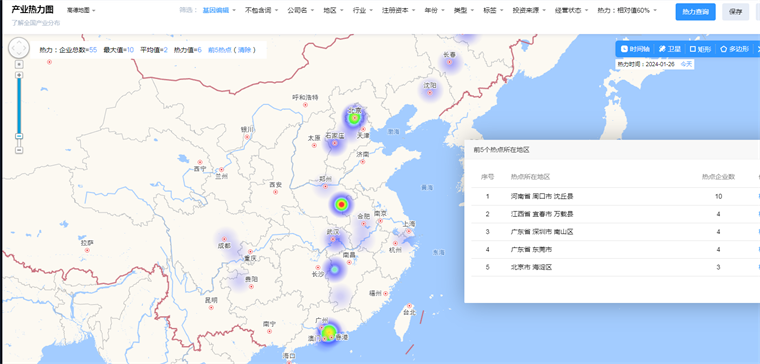Click the zoom slider handle
Viewport: 760px width, 364px height.
click(19, 136)
